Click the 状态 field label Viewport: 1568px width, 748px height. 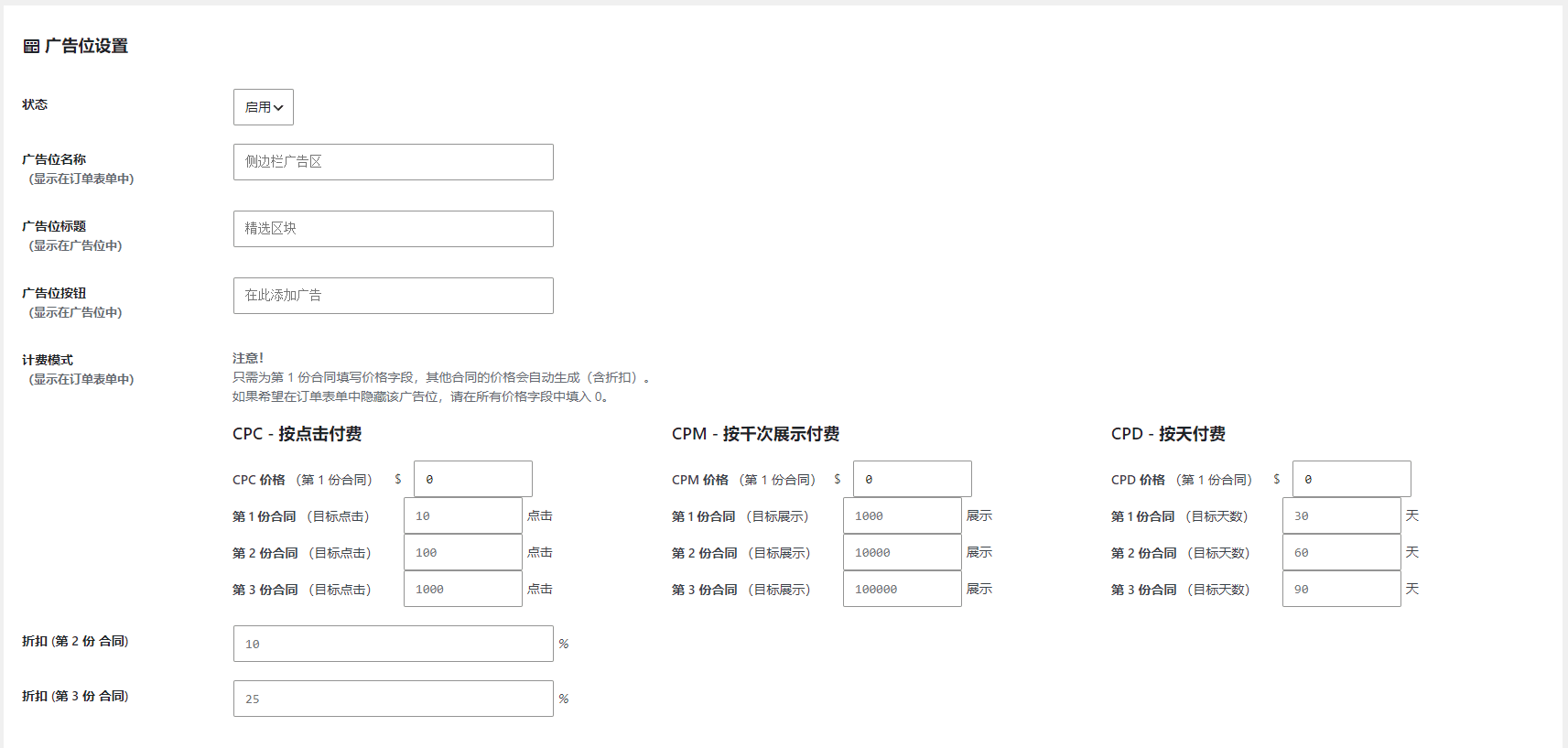click(x=35, y=104)
